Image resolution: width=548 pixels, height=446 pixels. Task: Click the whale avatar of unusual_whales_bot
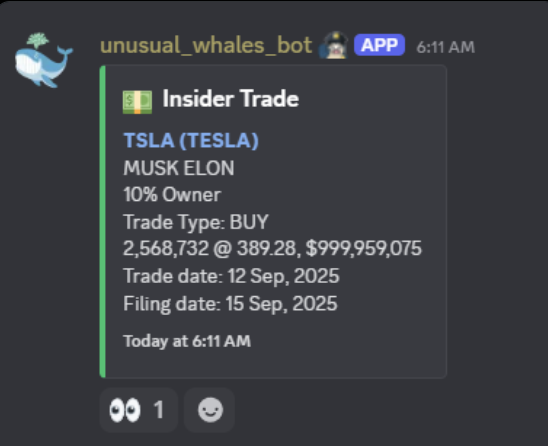(44, 60)
